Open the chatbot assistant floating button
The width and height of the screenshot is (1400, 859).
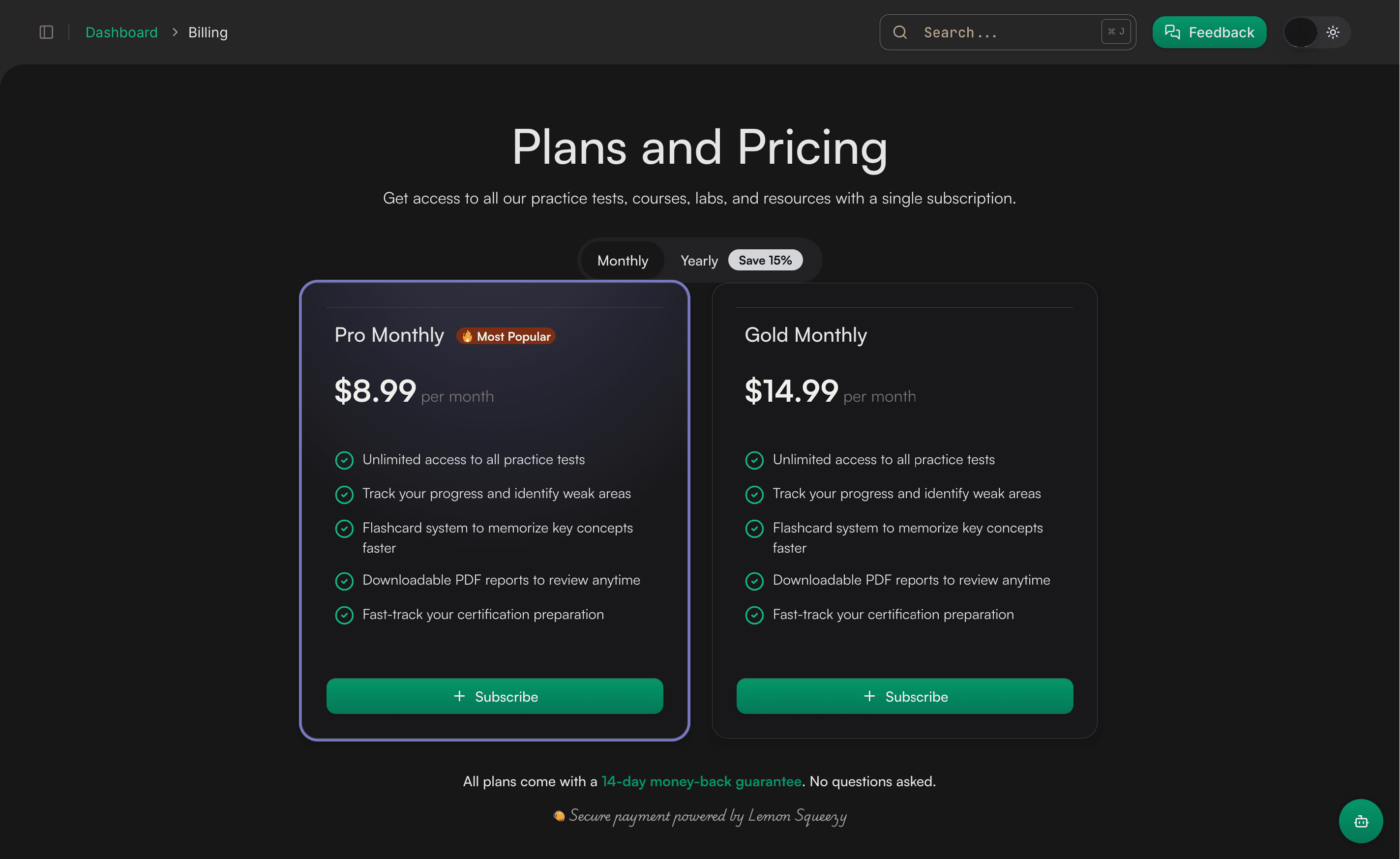(1361, 821)
